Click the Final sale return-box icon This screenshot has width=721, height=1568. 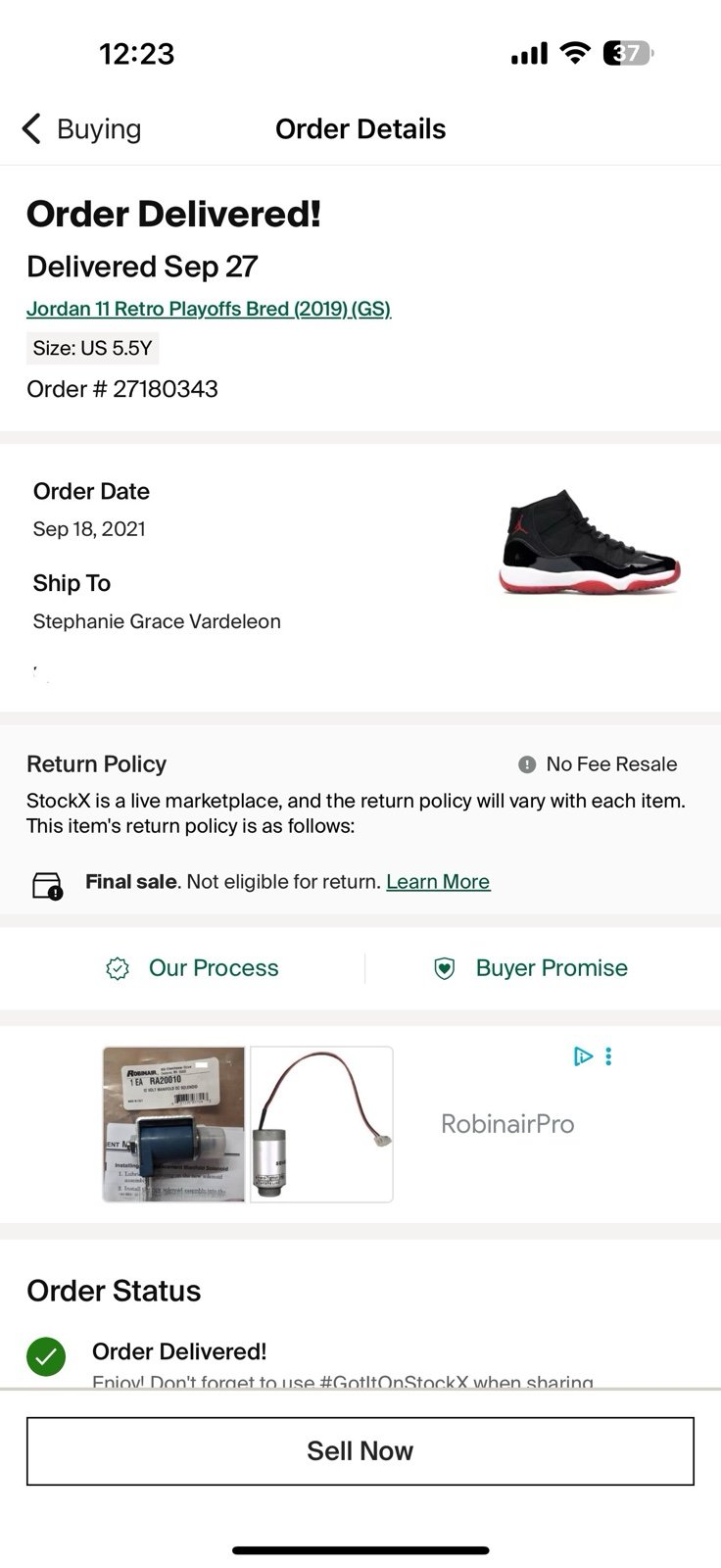point(47,881)
